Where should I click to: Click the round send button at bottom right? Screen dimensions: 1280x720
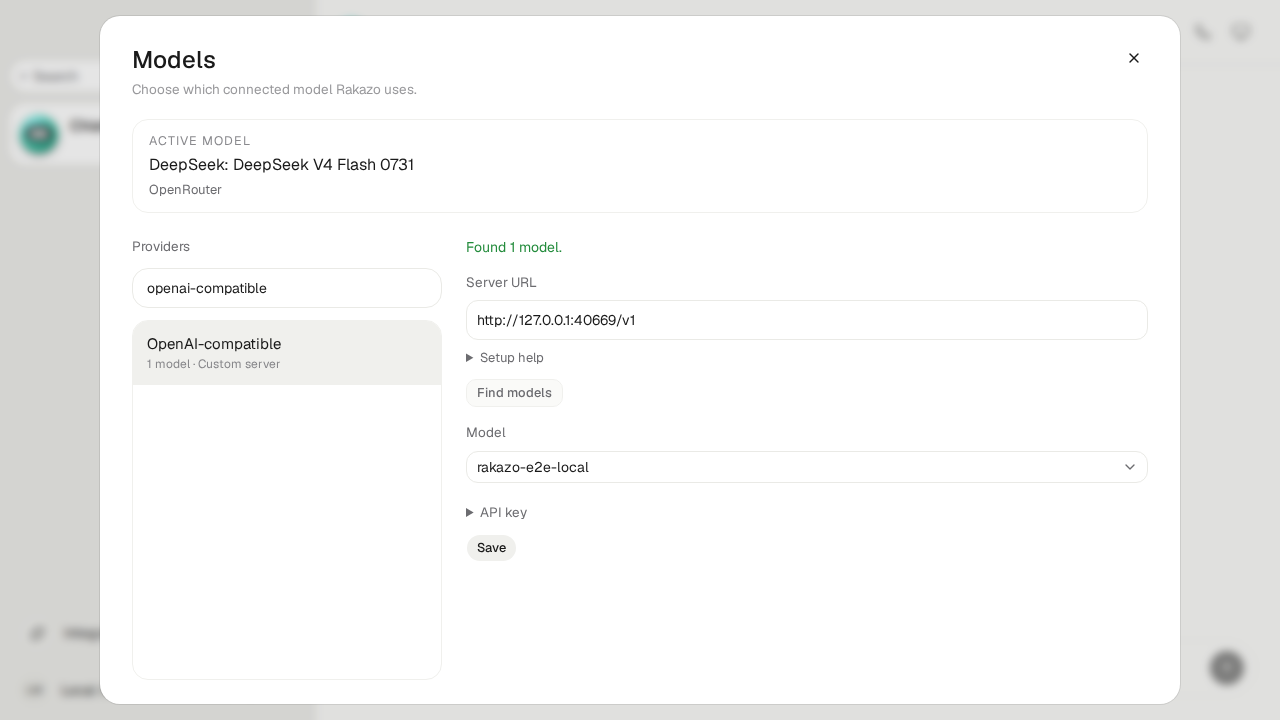(x=1227, y=667)
